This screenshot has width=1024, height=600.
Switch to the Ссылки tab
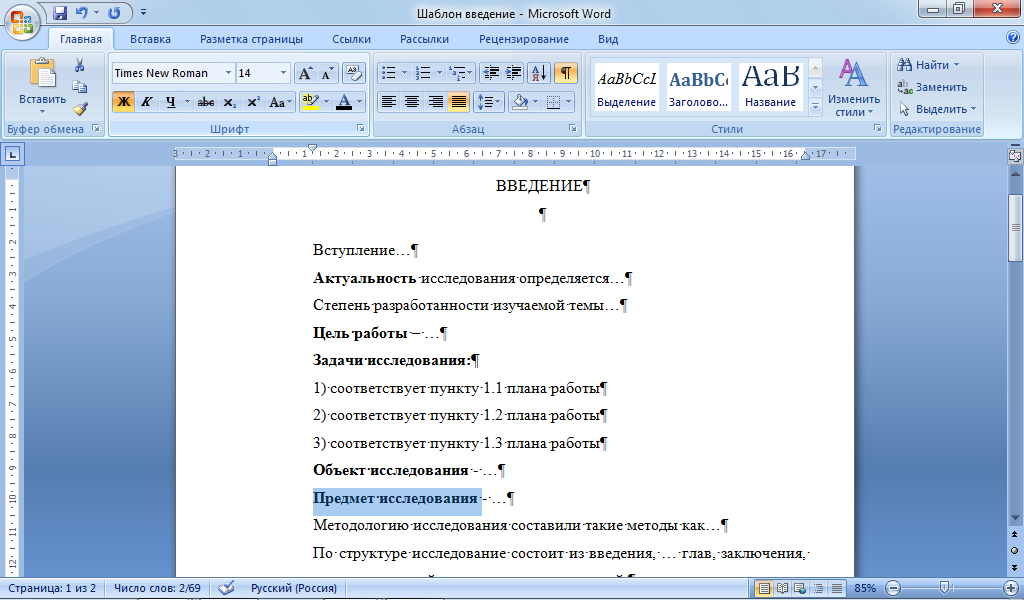[351, 39]
